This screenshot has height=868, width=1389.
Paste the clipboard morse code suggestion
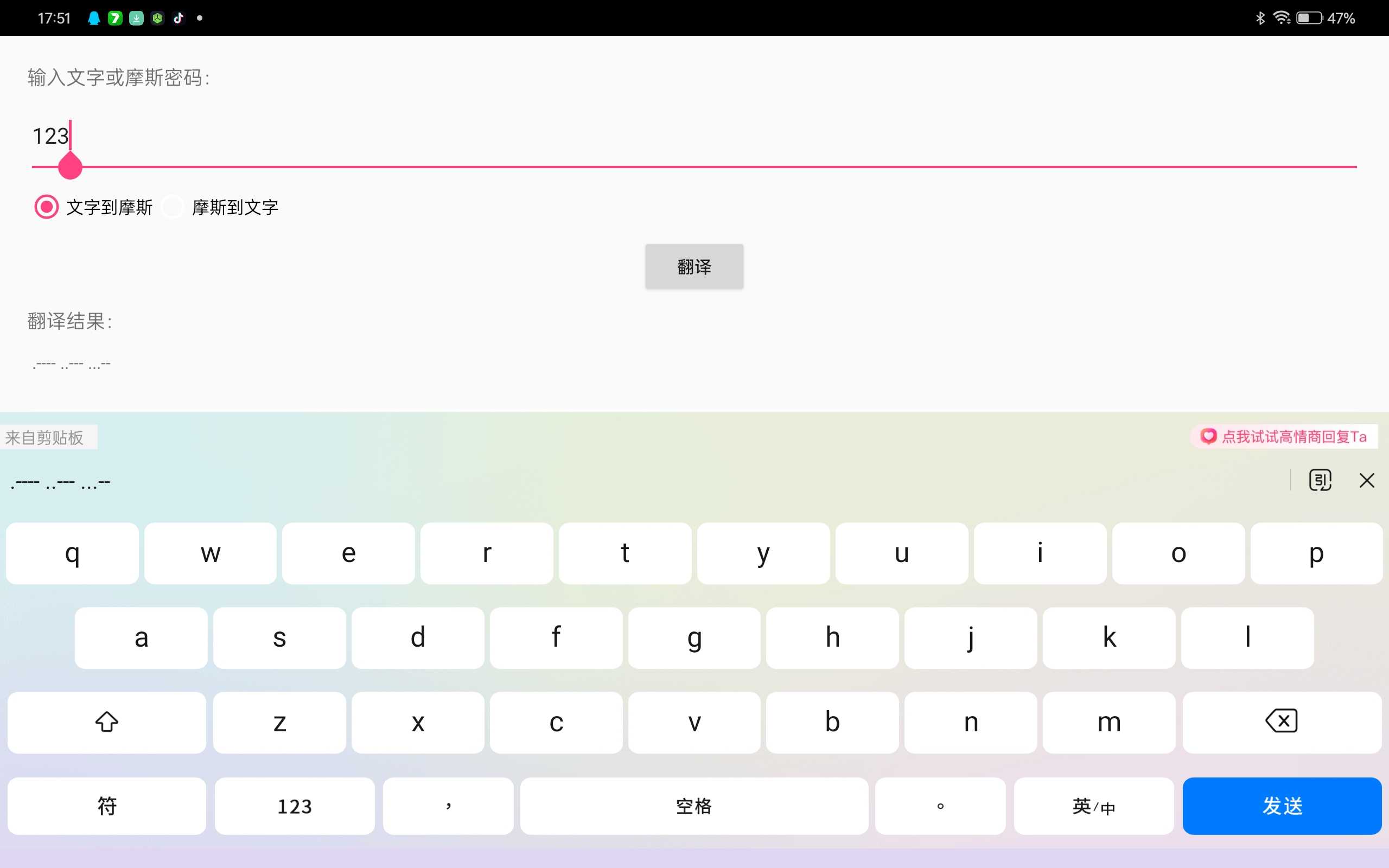pyautogui.click(x=61, y=482)
